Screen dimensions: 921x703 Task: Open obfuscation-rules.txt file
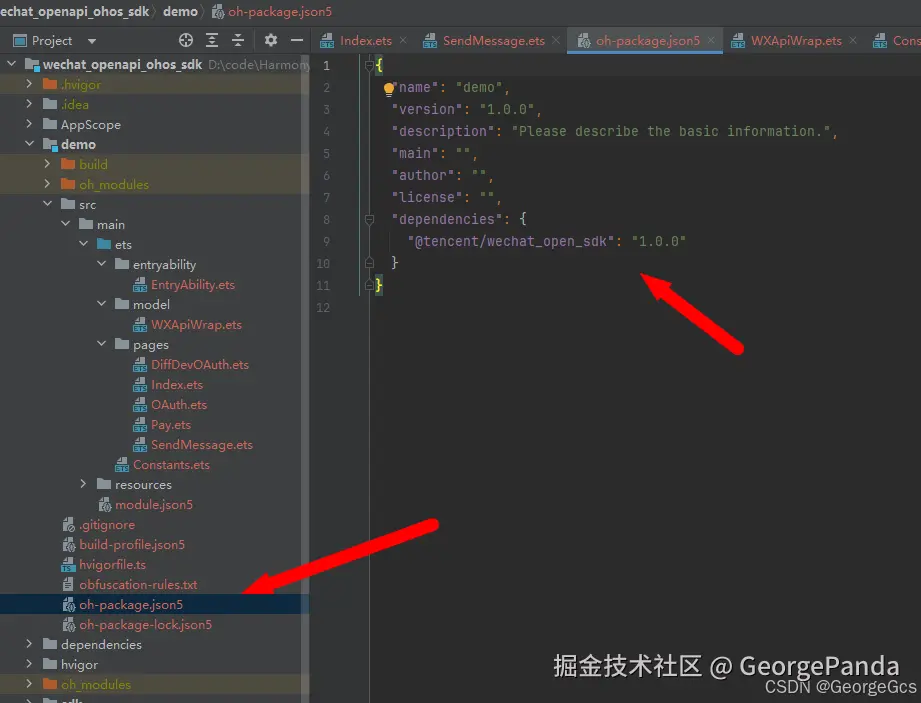(x=138, y=584)
